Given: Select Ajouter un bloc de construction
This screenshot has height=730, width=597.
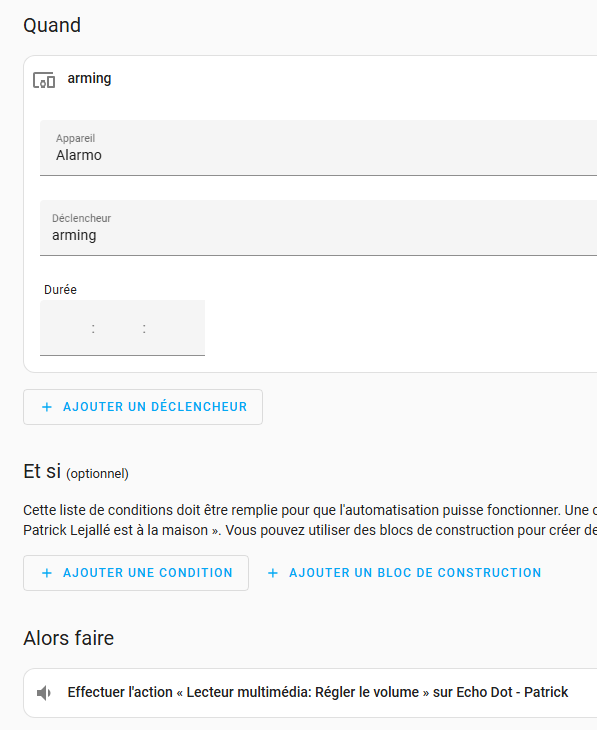Looking at the screenshot, I should [404, 573].
